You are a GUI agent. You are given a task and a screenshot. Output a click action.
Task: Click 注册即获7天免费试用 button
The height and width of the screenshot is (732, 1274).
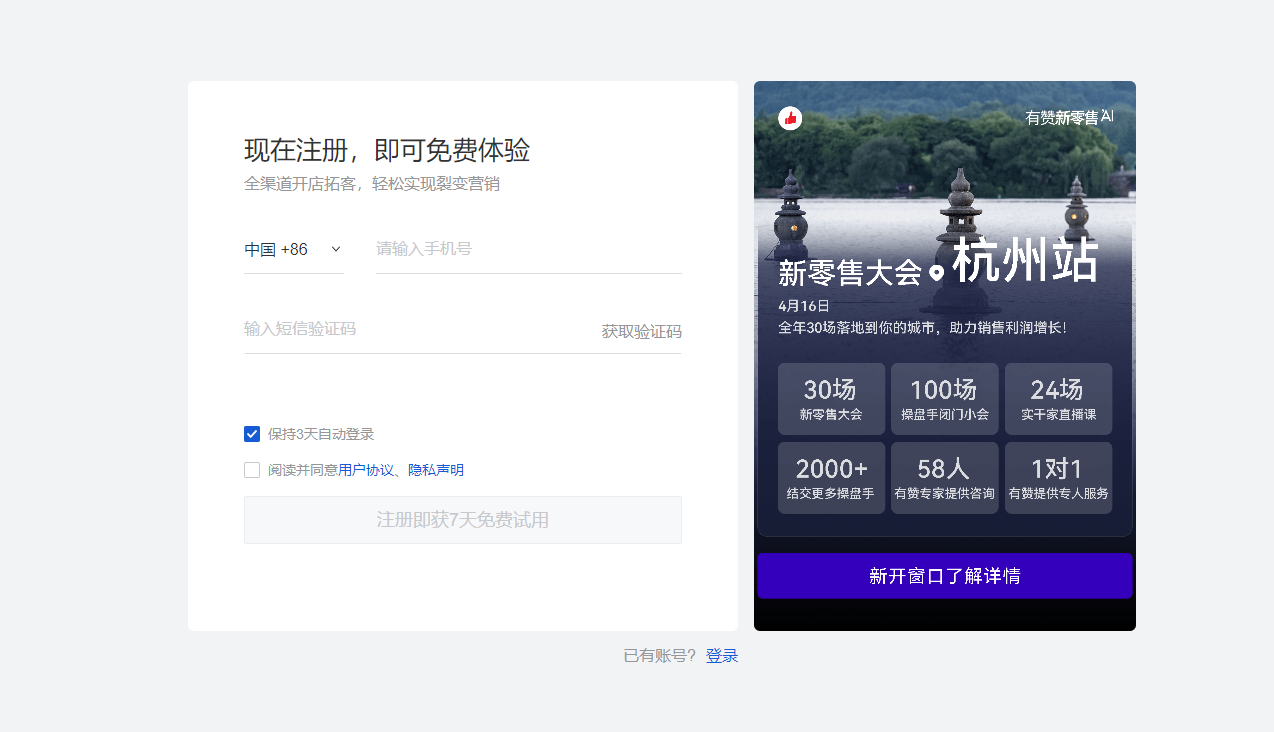click(463, 520)
